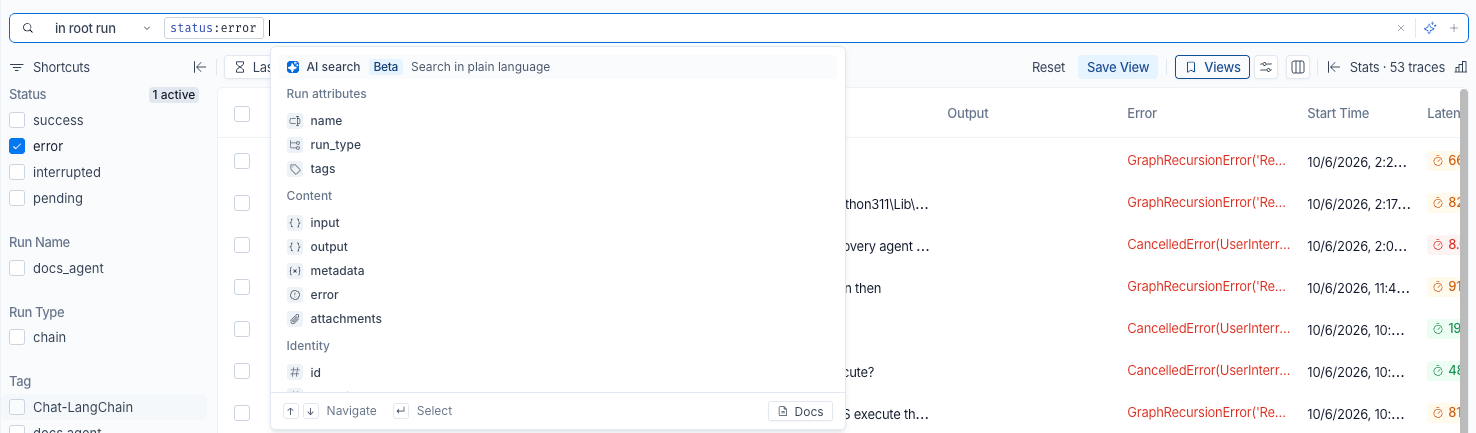Click the name attribute icon
The width and height of the screenshot is (1476, 433).
(x=294, y=121)
